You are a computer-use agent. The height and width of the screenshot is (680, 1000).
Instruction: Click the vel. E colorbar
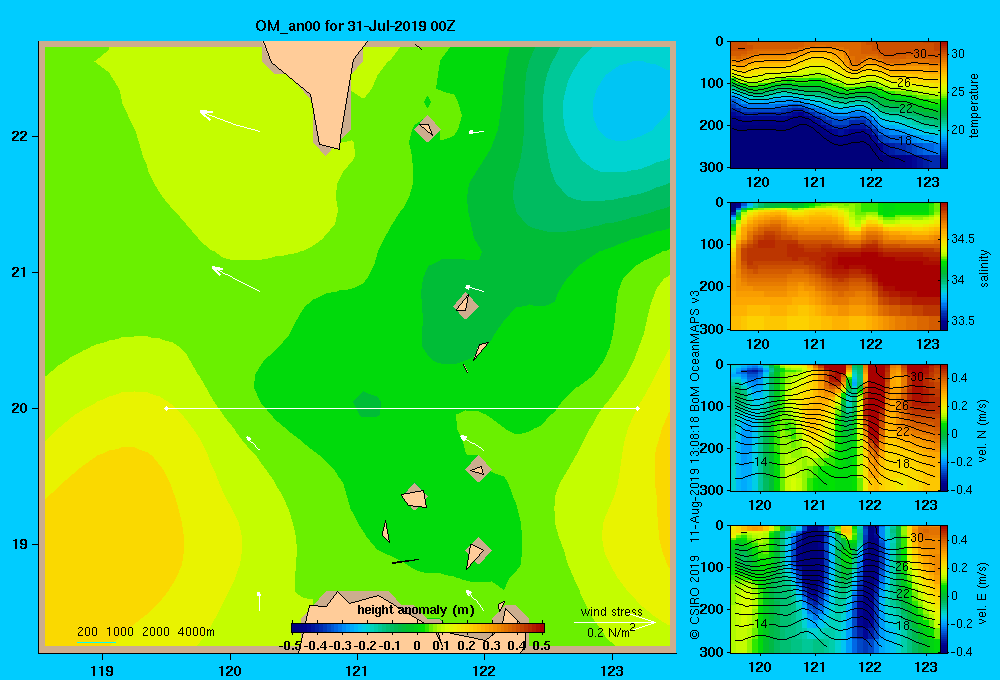944,589
